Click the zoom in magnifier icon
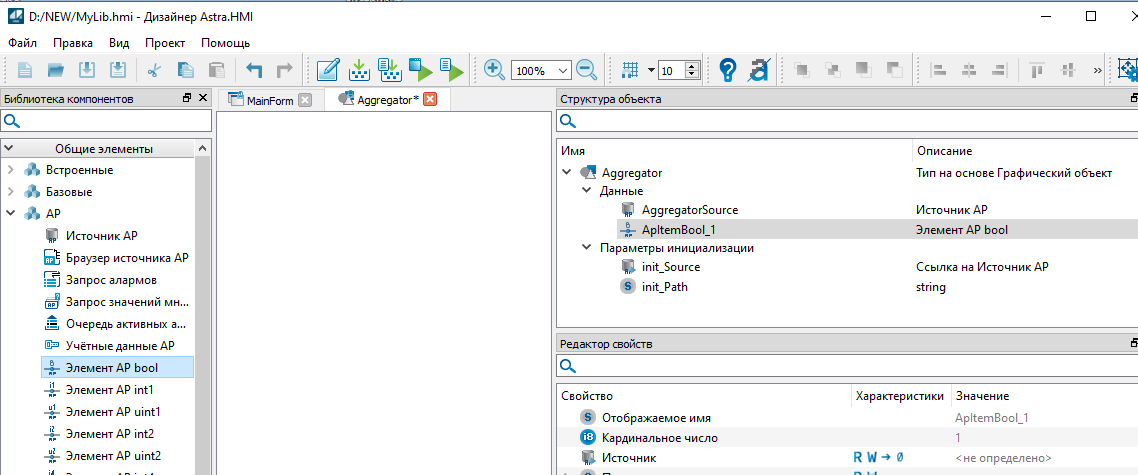Viewport: 1138px width, 475px height. 494,70
